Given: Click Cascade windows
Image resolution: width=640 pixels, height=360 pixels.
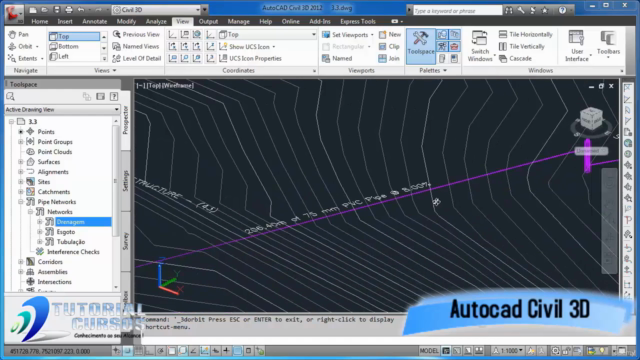Looking at the screenshot, I should (515, 58).
